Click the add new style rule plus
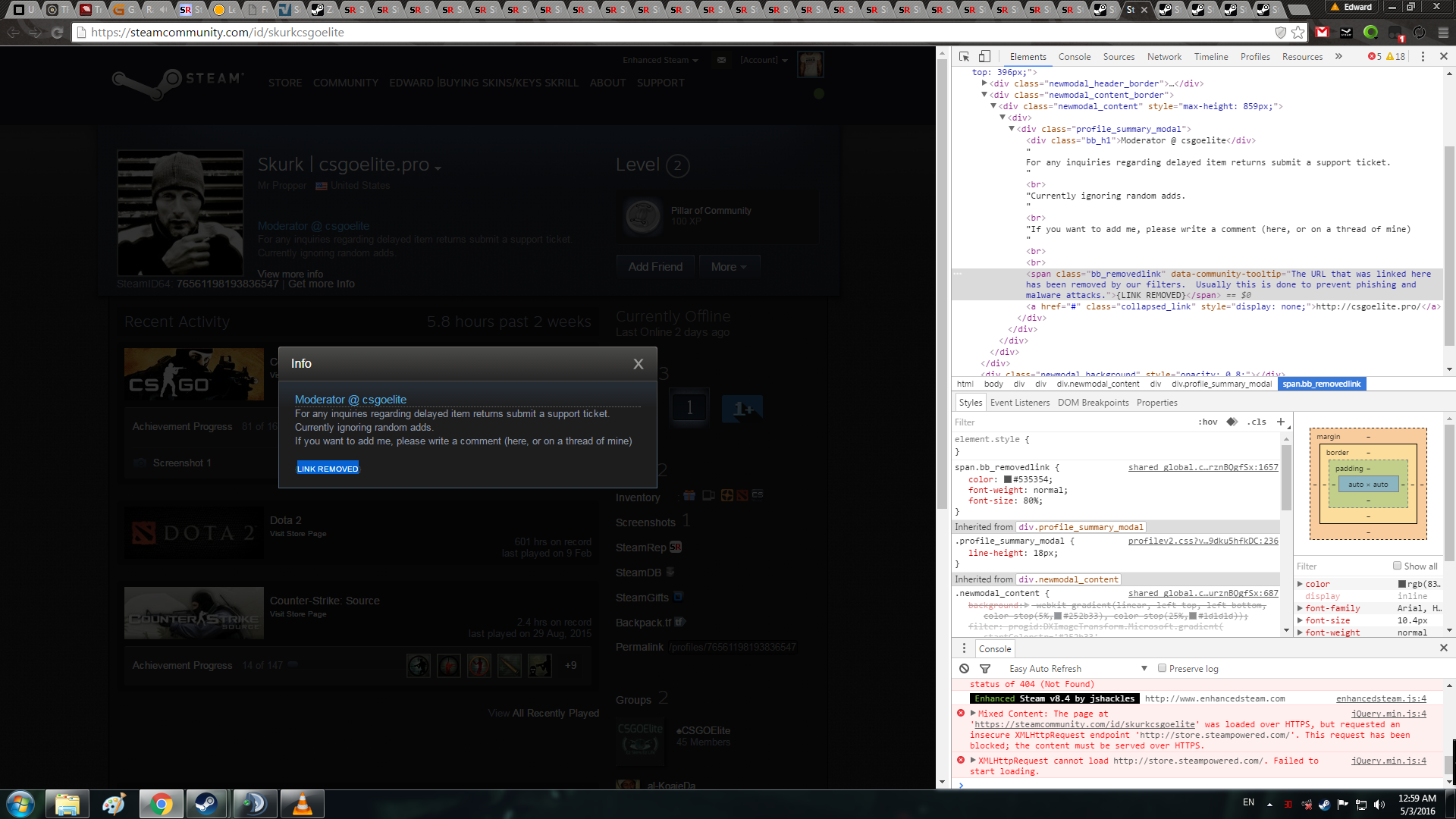Screen dimensions: 1456x819 pos(1281,422)
